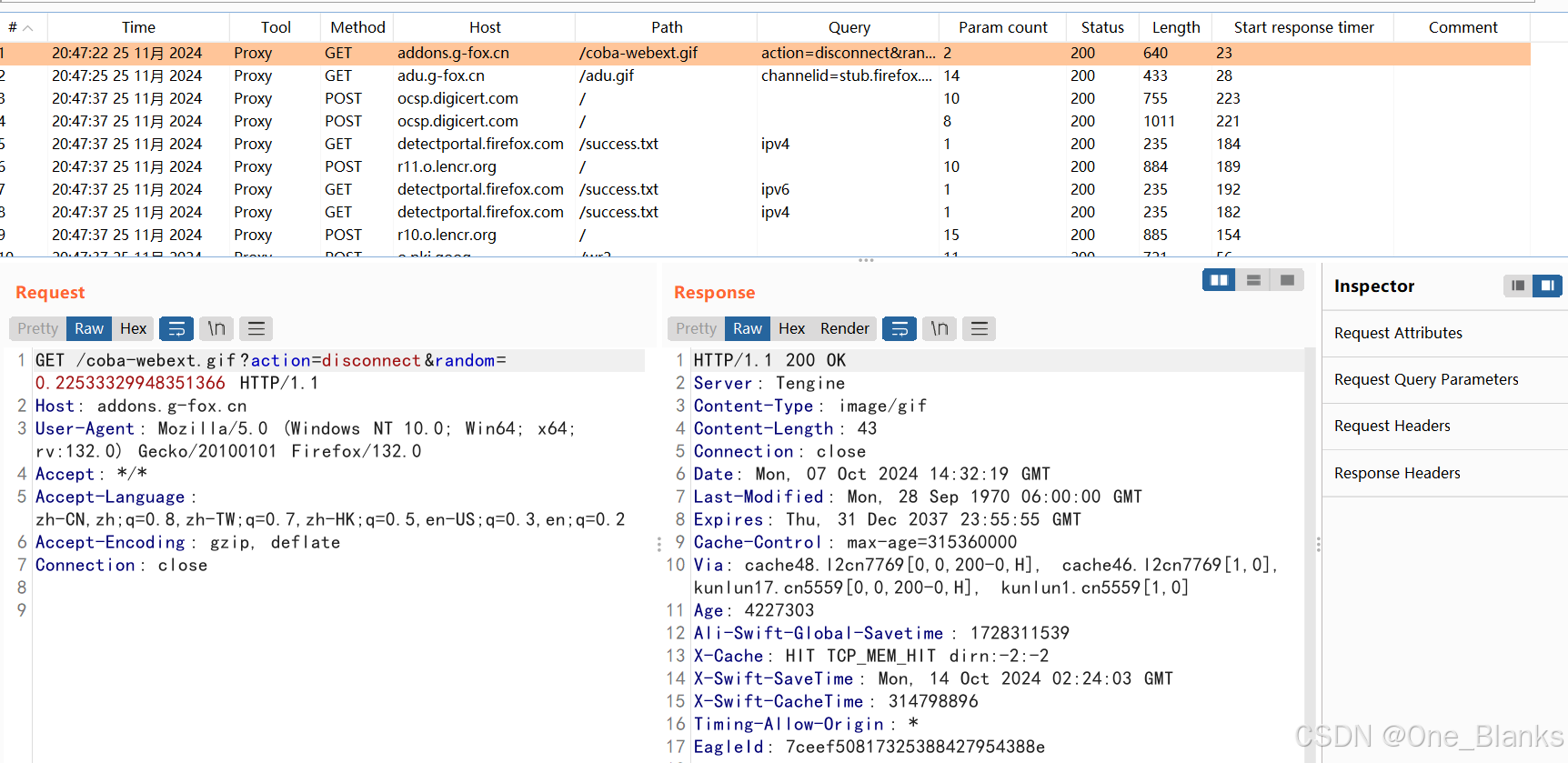Toggle word wrap in Request panel
Screen dimensions: 1568x763
[x=177, y=328]
